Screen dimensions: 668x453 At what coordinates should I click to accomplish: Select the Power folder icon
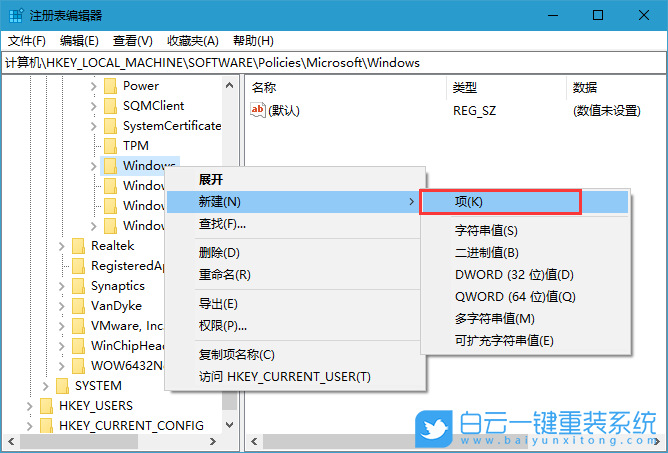(x=110, y=86)
